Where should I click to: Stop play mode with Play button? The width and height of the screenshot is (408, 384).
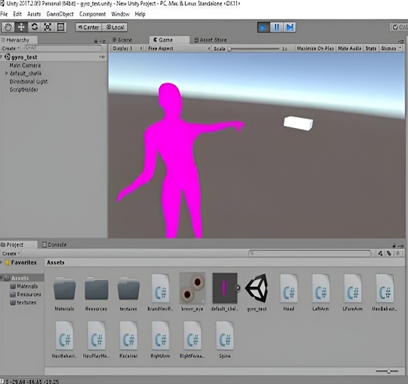(263, 27)
